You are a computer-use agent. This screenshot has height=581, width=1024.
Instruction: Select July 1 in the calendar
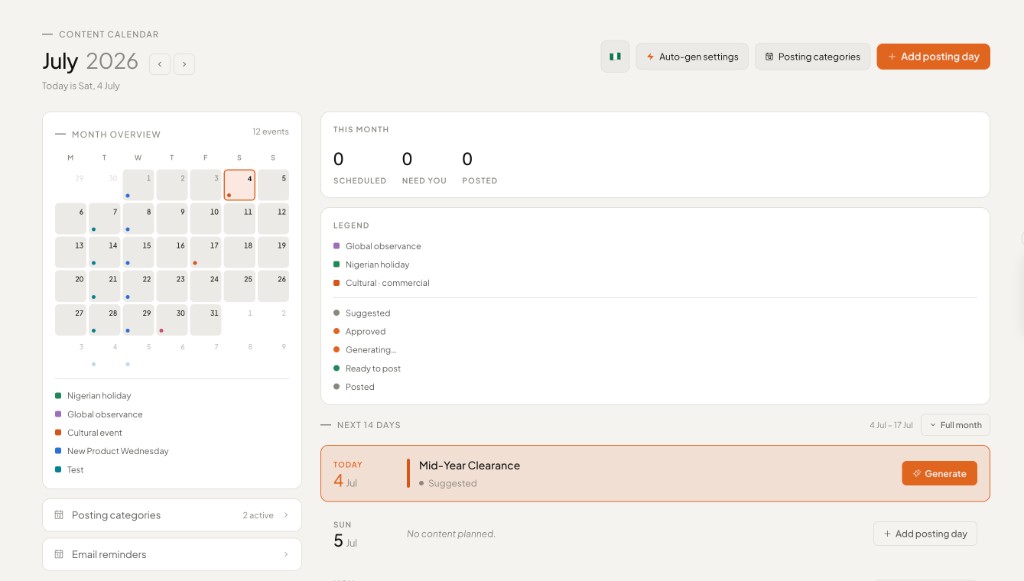pos(138,185)
